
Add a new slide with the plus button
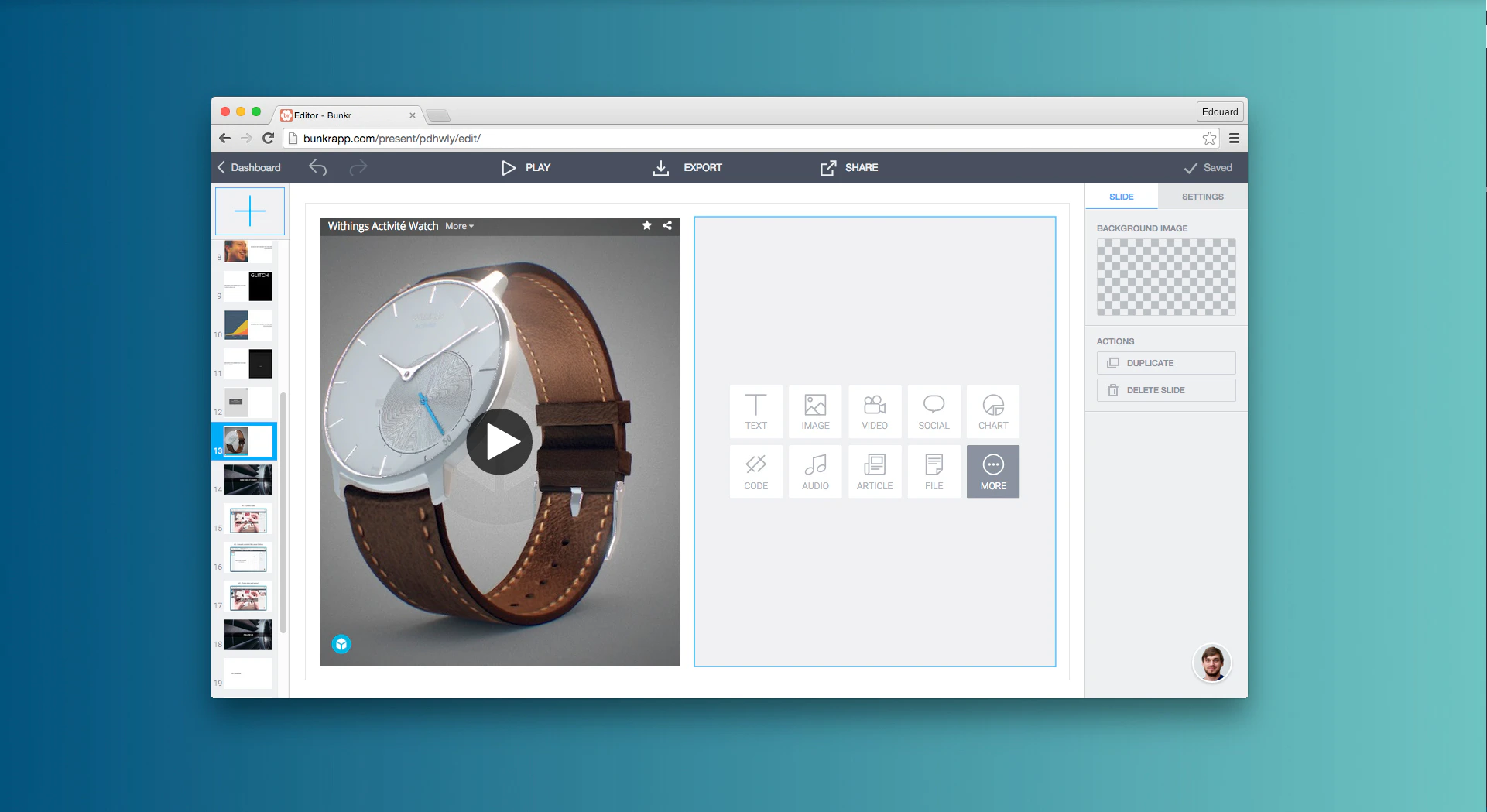point(249,211)
